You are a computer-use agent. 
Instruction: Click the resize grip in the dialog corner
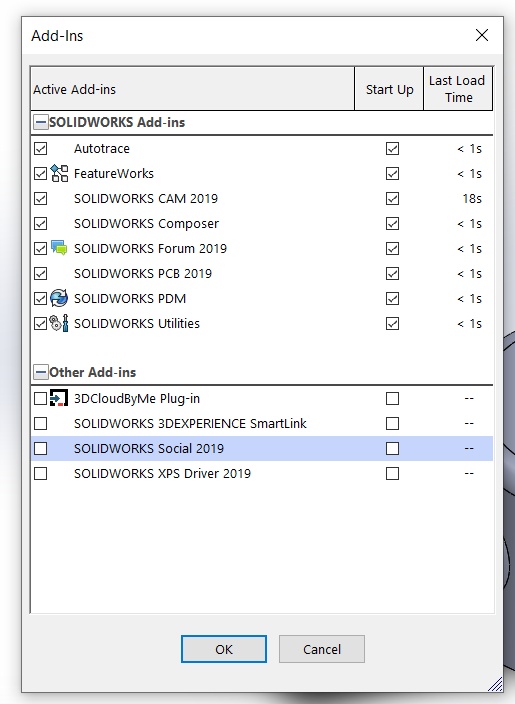point(495,684)
